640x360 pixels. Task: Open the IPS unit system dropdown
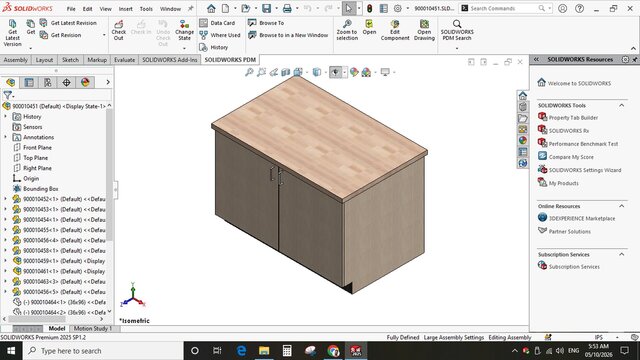[617, 338]
